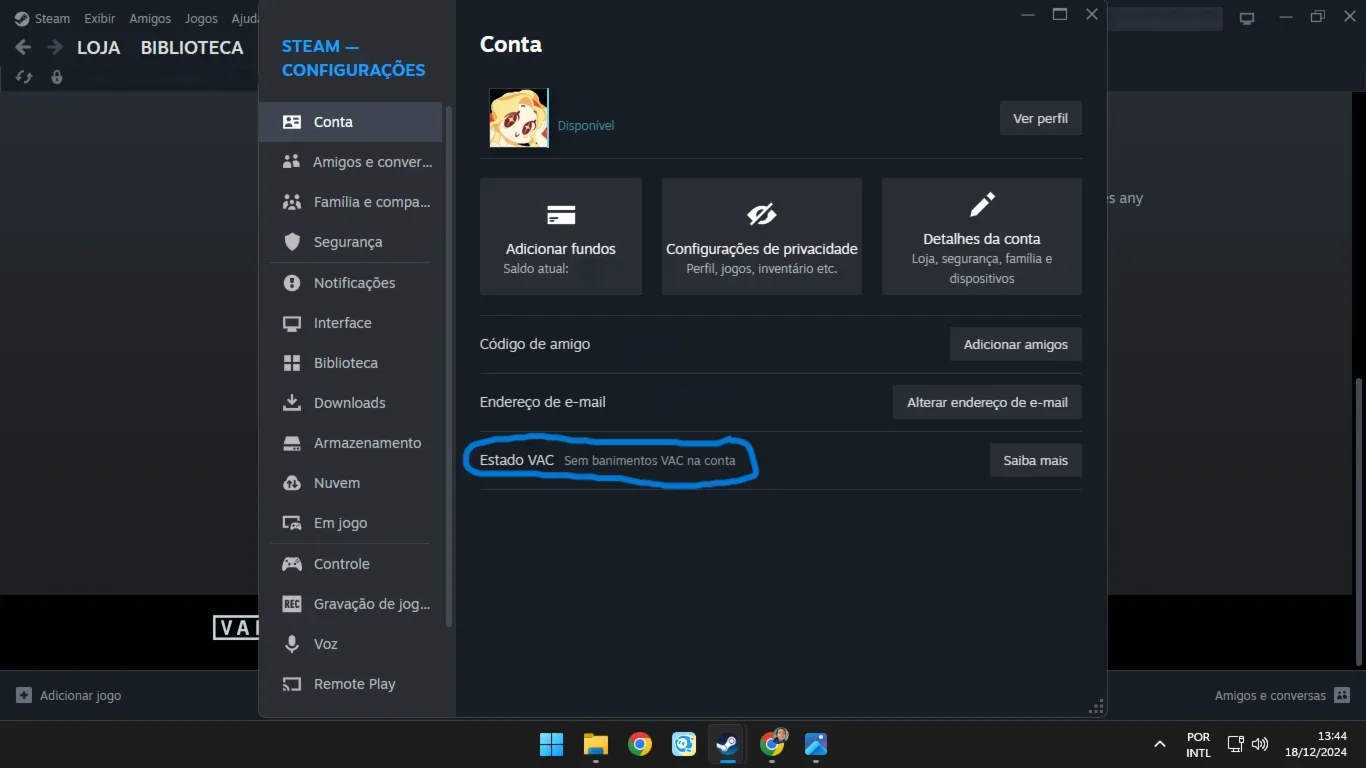Click the Steam icon in the taskbar
The height and width of the screenshot is (768, 1366).
[x=728, y=744]
